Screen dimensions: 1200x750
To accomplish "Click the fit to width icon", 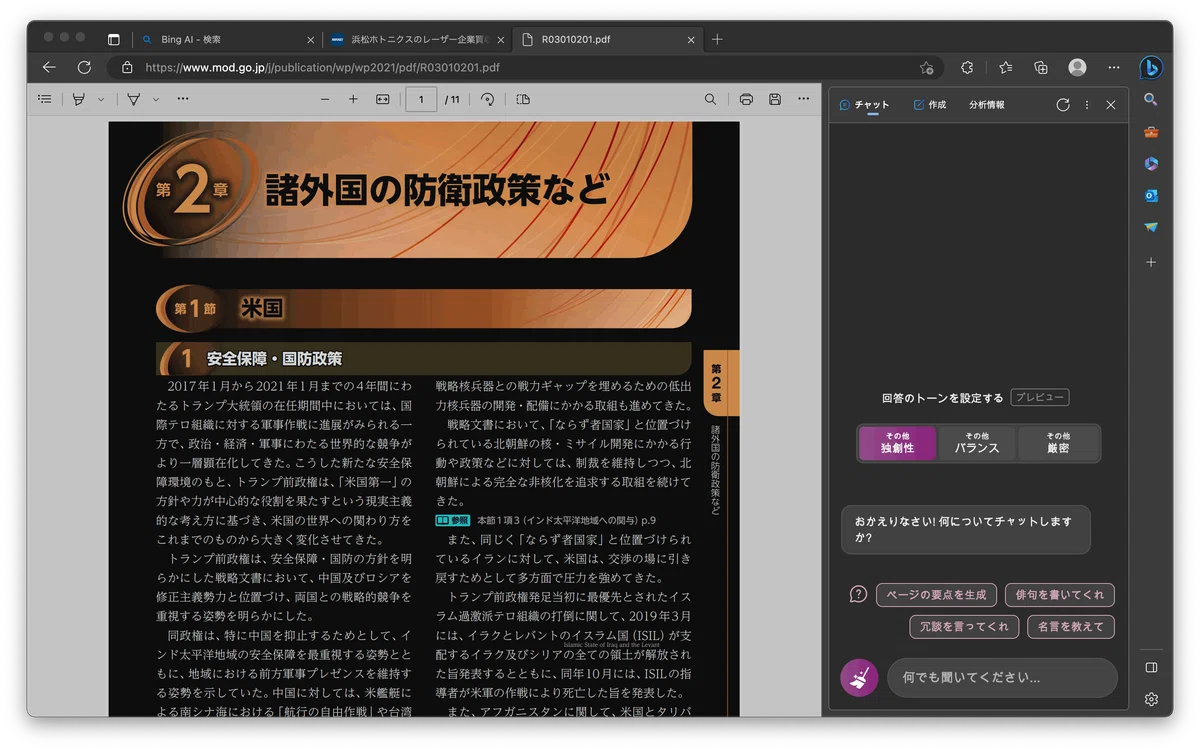I will click(x=382, y=99).
